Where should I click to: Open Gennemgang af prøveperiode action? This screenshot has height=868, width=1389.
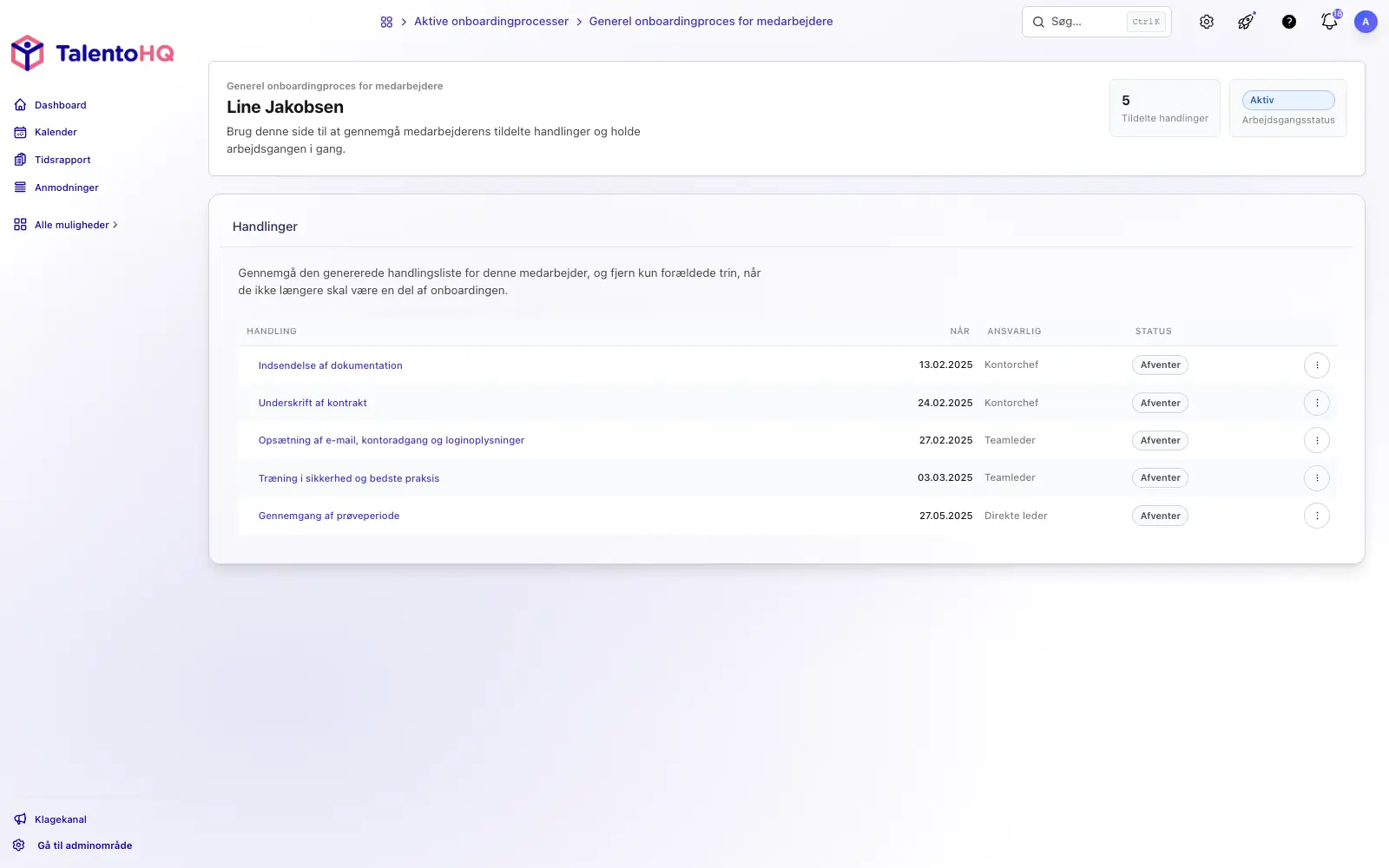click(x=329, y=516)
